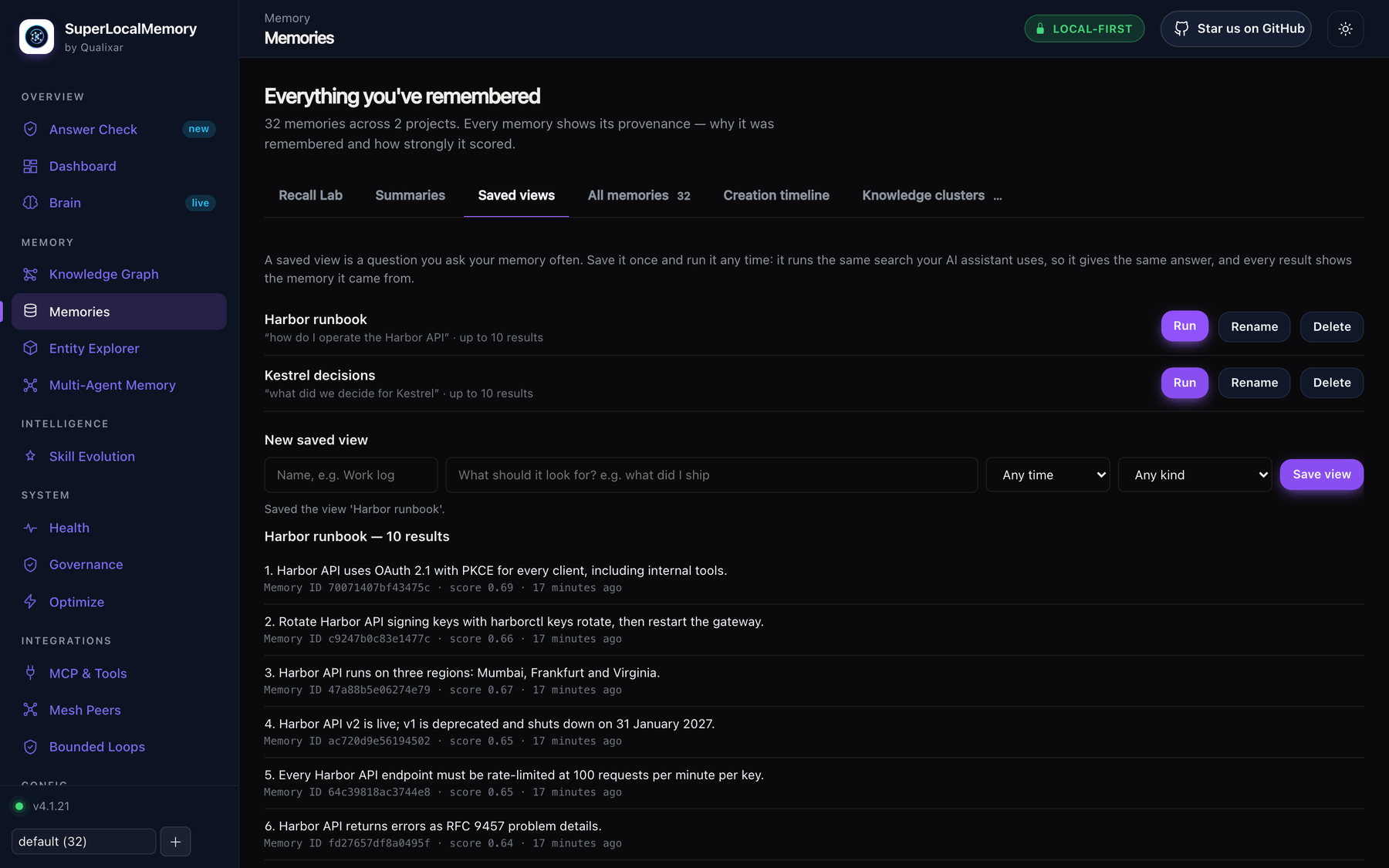
Task: Open the Any time dropdown
Action: [x=1048, y=475]
